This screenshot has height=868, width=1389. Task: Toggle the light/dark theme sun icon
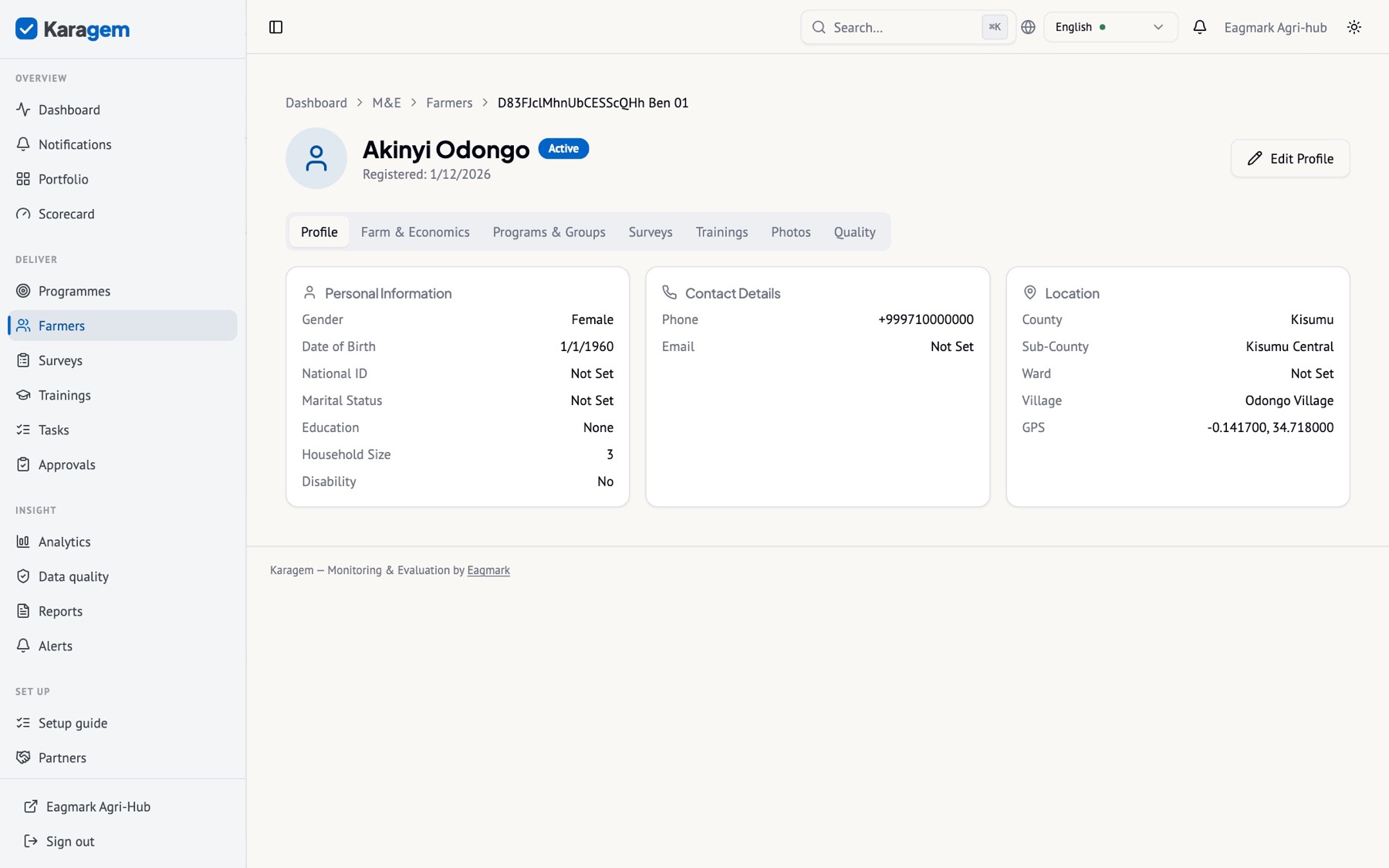coord(1354,27)
